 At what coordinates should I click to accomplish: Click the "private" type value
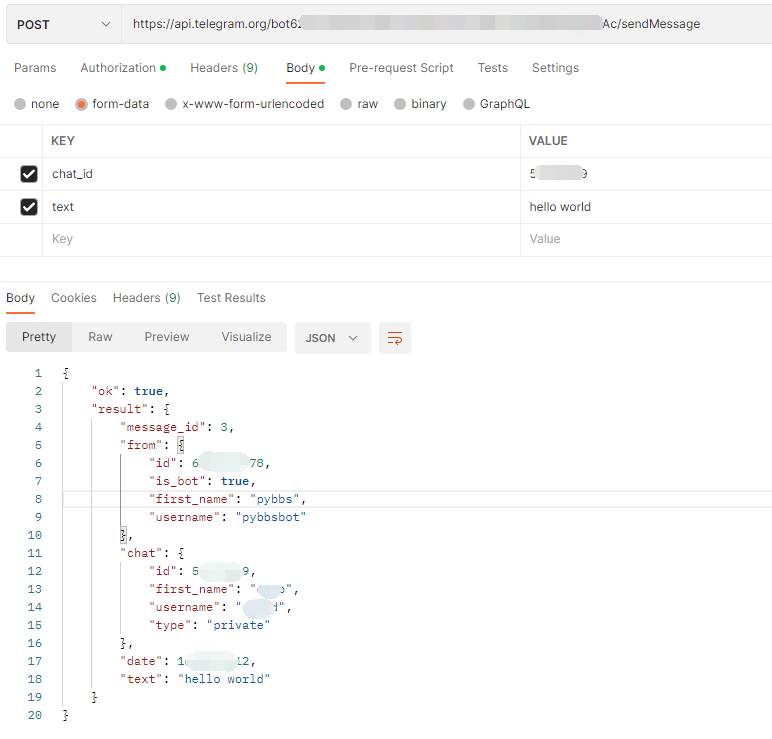pyautogui.click(x=238, y=625)
